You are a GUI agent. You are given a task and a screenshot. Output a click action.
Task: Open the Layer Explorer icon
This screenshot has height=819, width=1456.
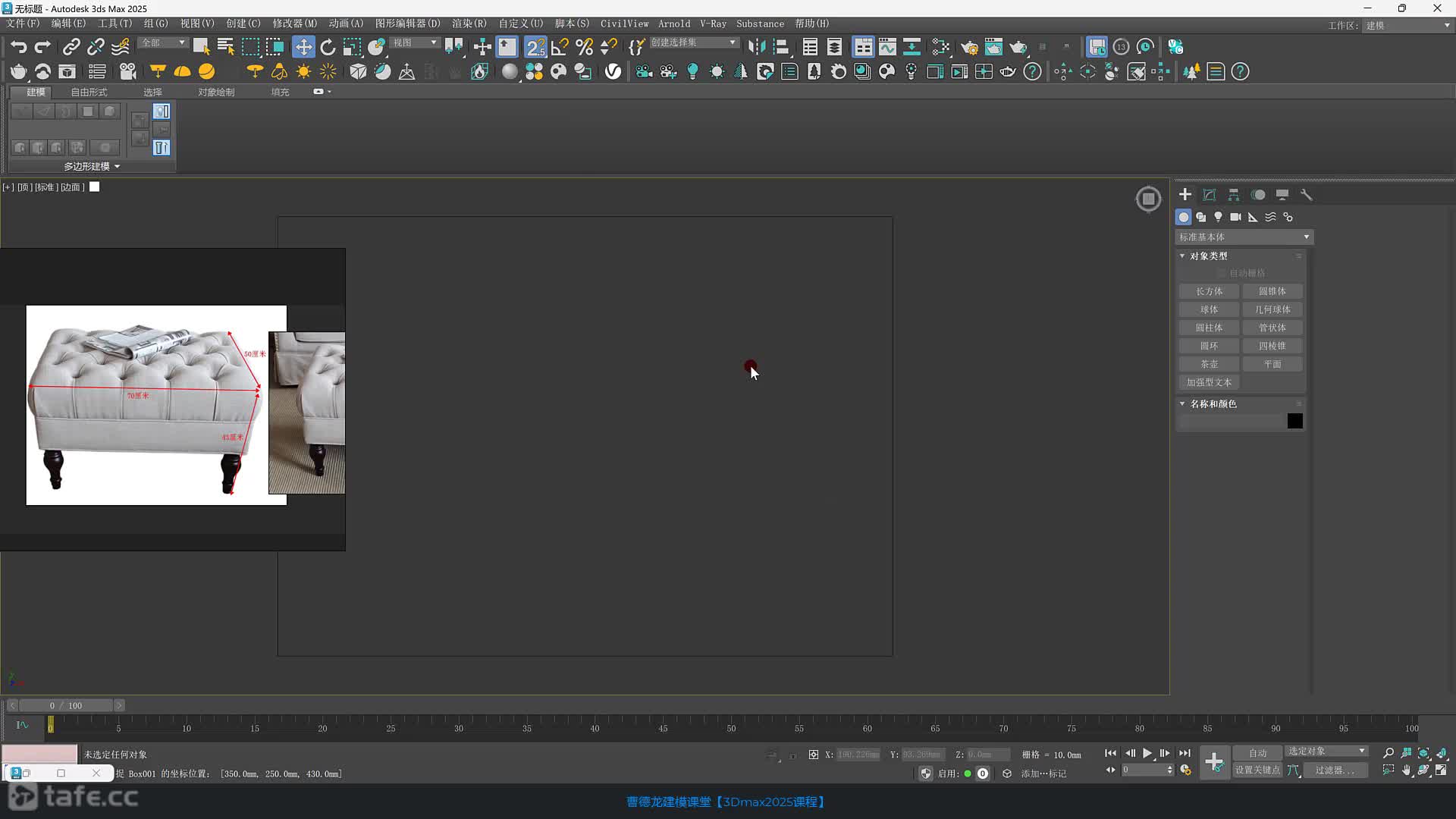coord(834,47)
